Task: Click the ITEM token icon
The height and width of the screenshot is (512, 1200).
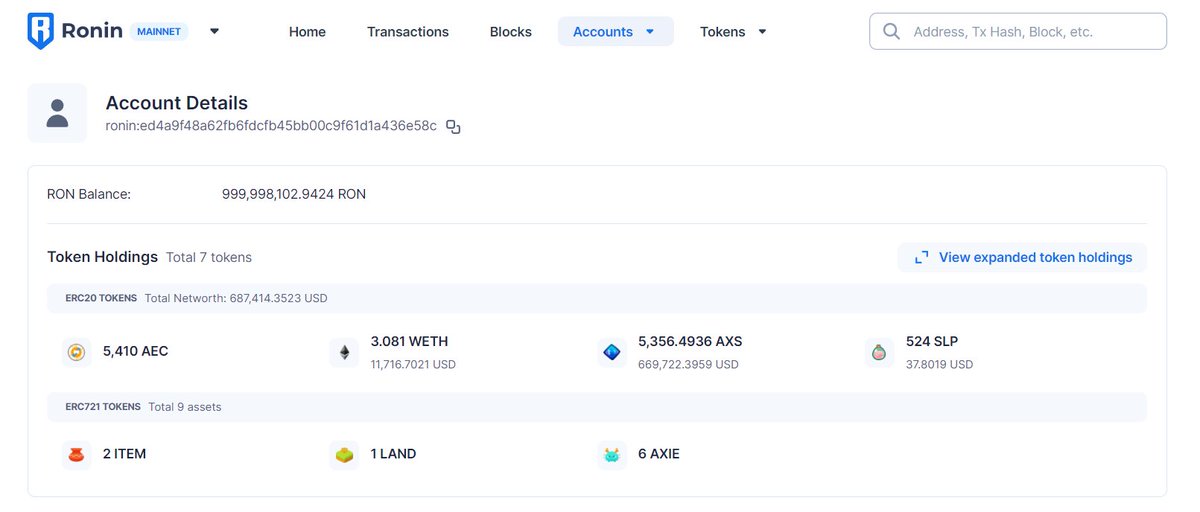Action: click(76, 454)
